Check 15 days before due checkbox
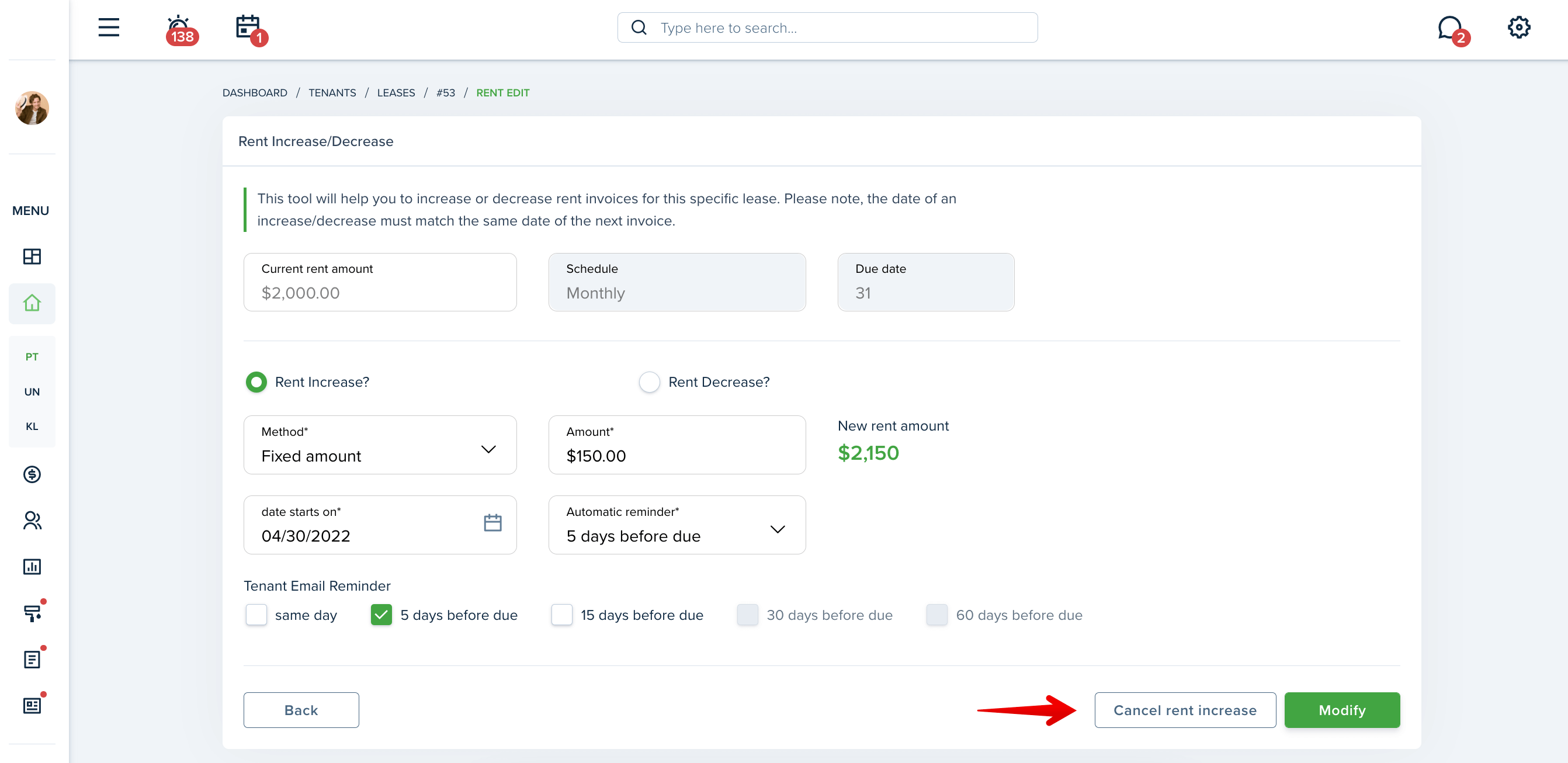Screen dimensions: 1568x763 click(561, 615)
